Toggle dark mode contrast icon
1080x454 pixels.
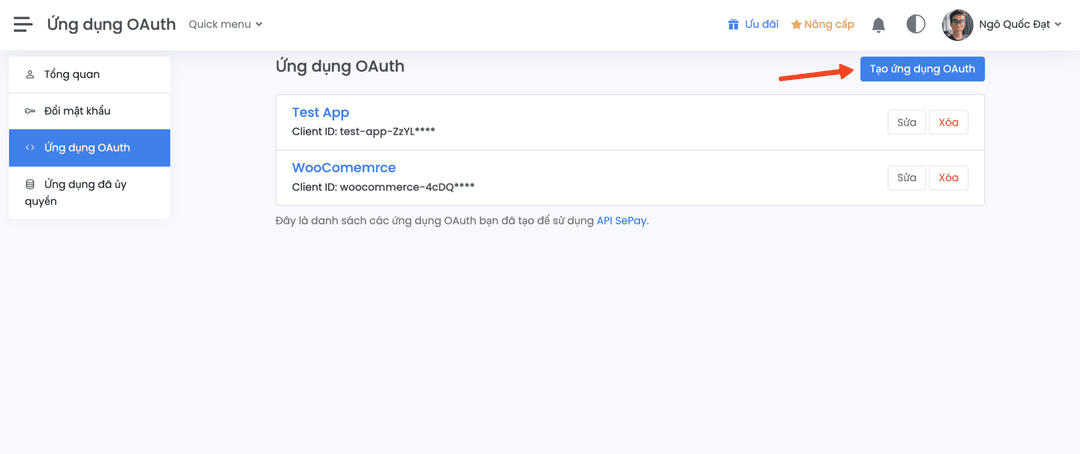(915, 25)
